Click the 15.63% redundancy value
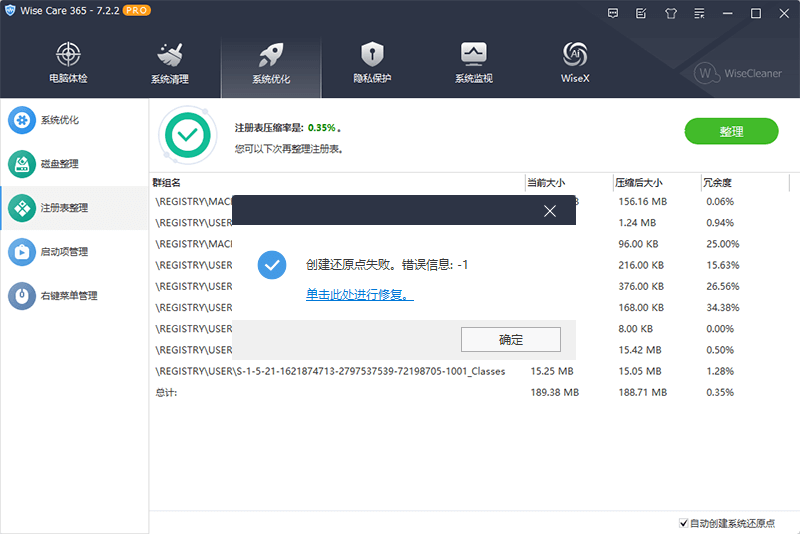This screenshot has width=800, height=534. coord(722,265)
